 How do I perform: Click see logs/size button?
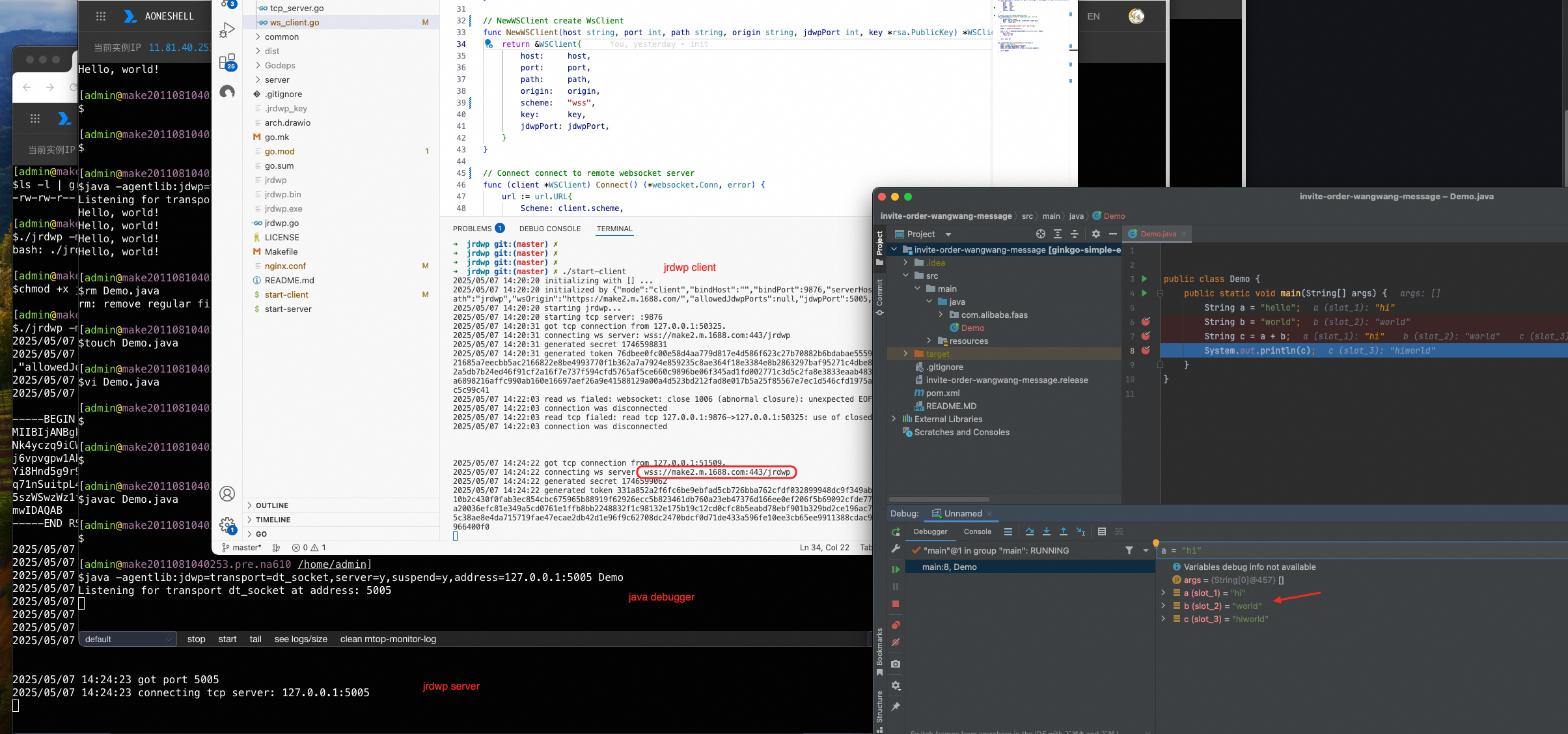click(301, 639)
